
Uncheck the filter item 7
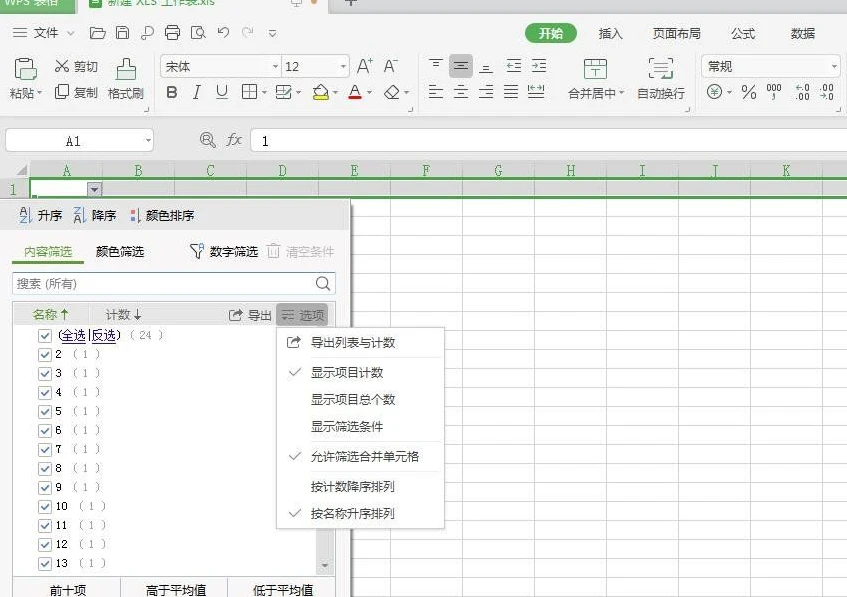pos(45,450)
